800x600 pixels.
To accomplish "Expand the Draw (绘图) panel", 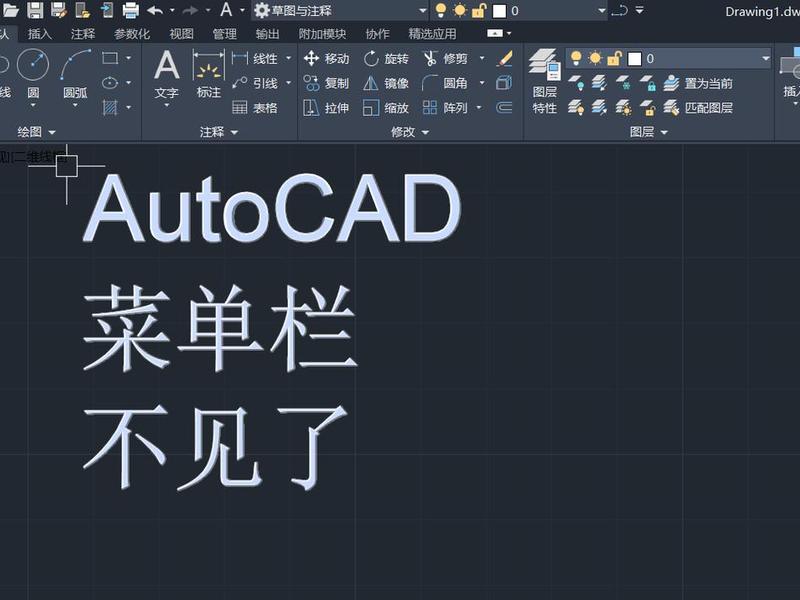I will [36, 132].
